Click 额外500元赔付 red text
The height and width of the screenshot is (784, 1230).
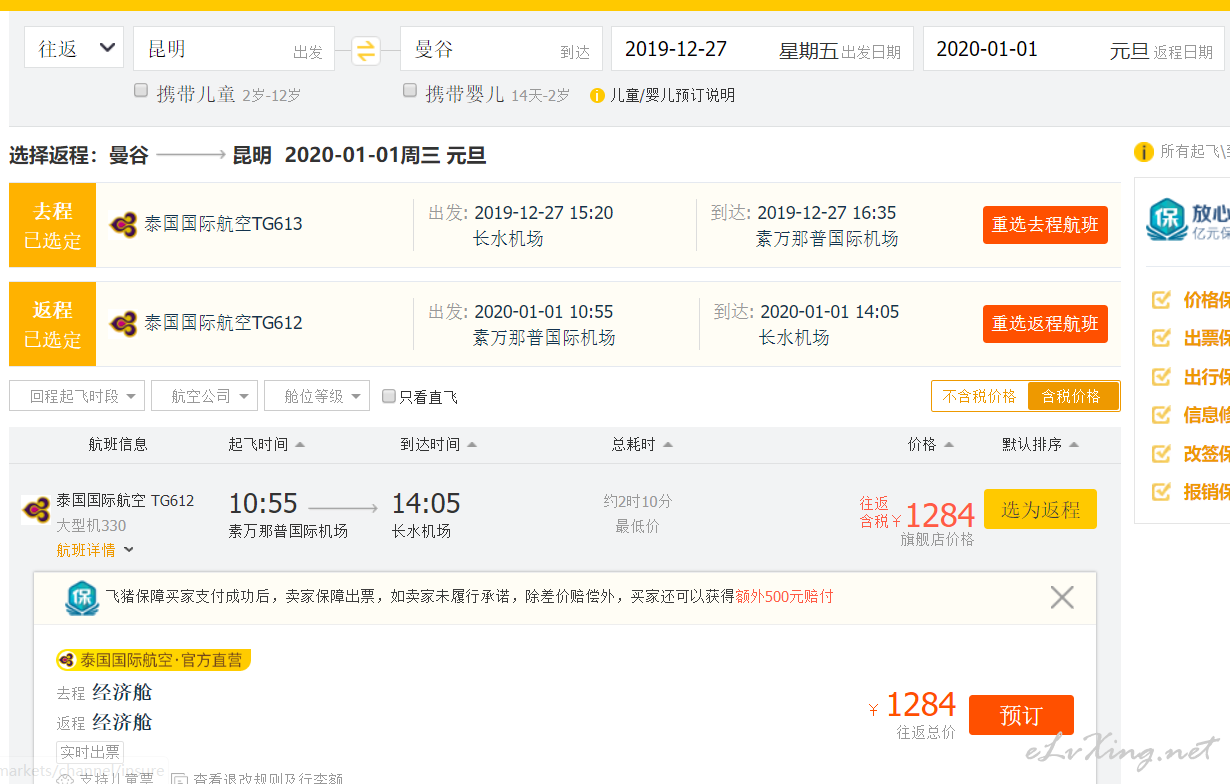784,597
